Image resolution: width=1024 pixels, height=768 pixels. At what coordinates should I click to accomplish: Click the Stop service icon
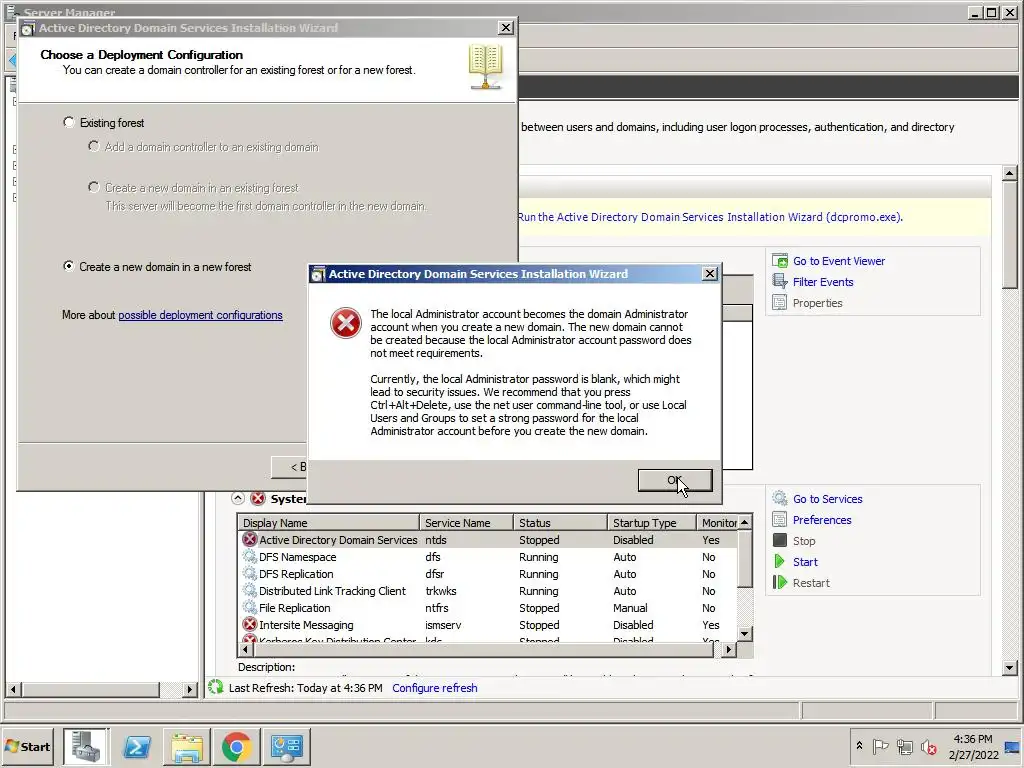[x=780, y=540]
